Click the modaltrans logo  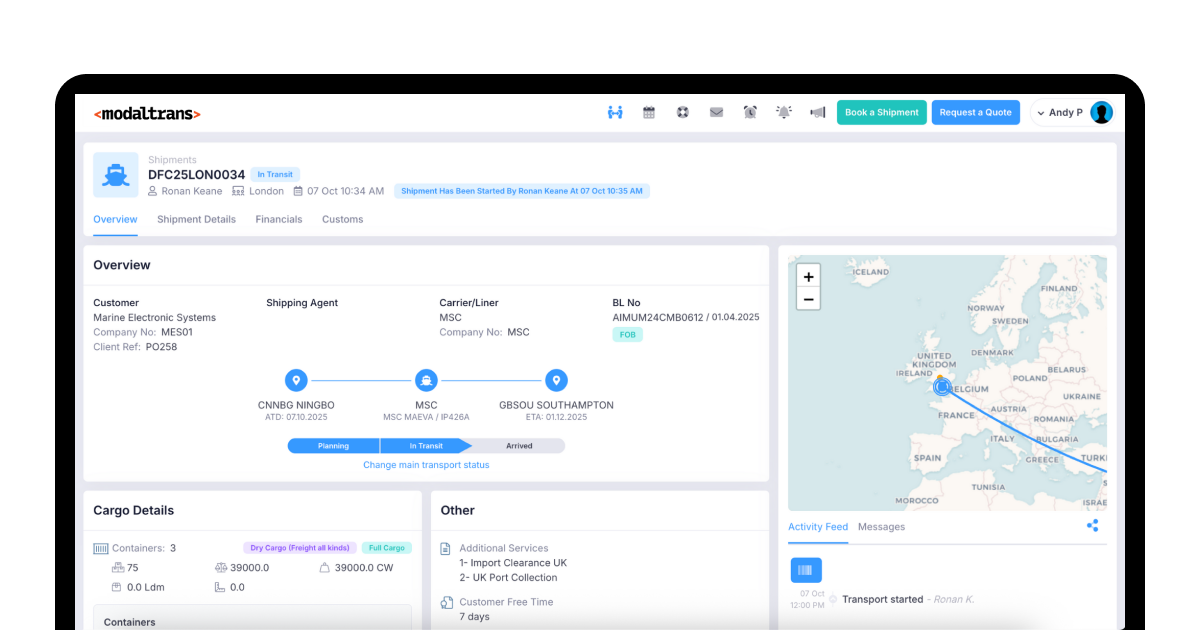click(x=147, y=113)
